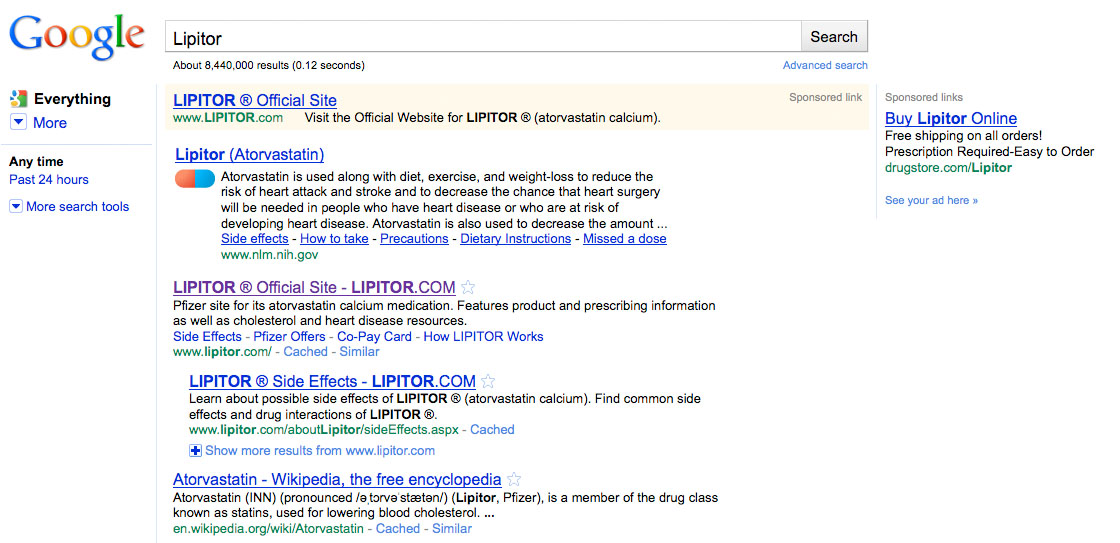Click the Everything colored icon in sidebar
The image size is (1120, 543).
19,99
